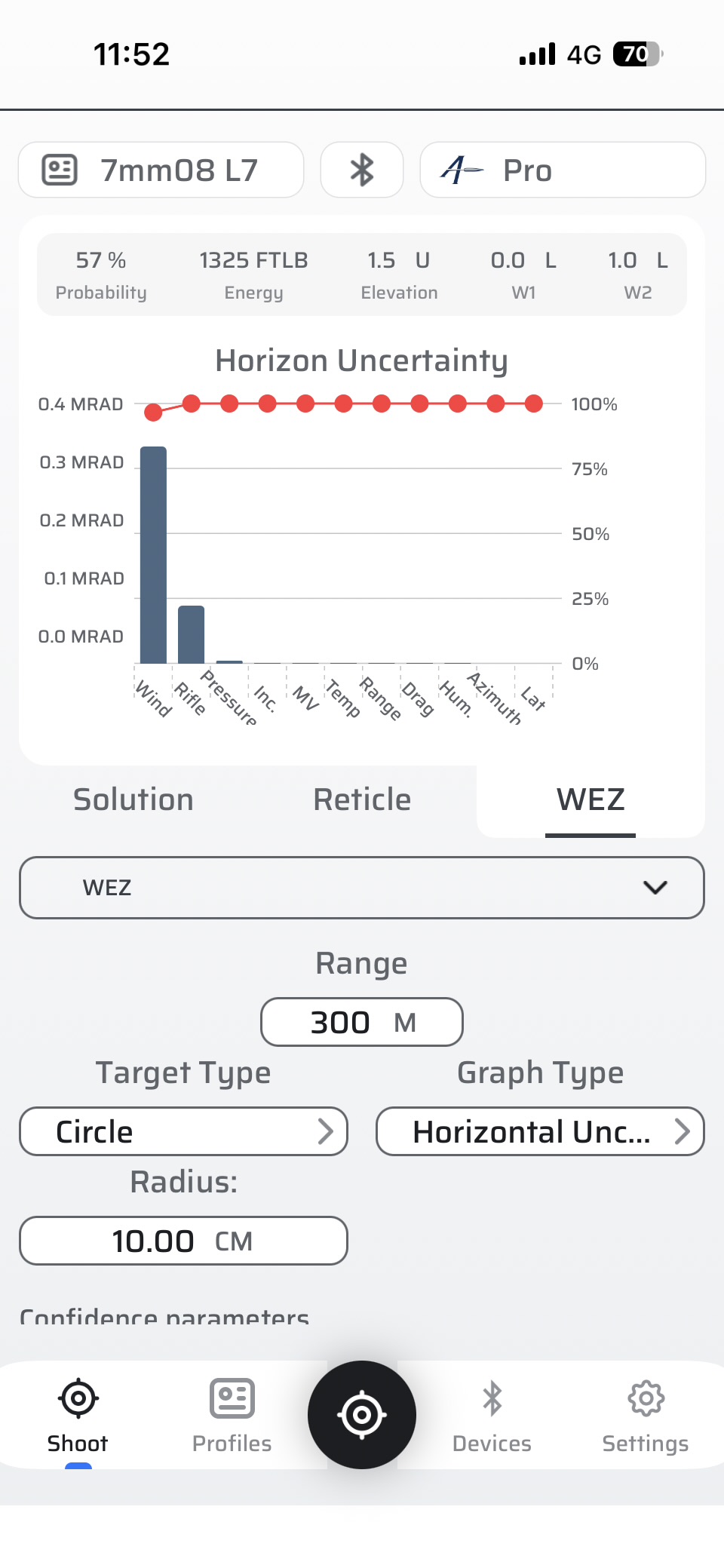Edit the 300 M range field
Viewport: 724px width, 1568px height.
point(362,1022)
